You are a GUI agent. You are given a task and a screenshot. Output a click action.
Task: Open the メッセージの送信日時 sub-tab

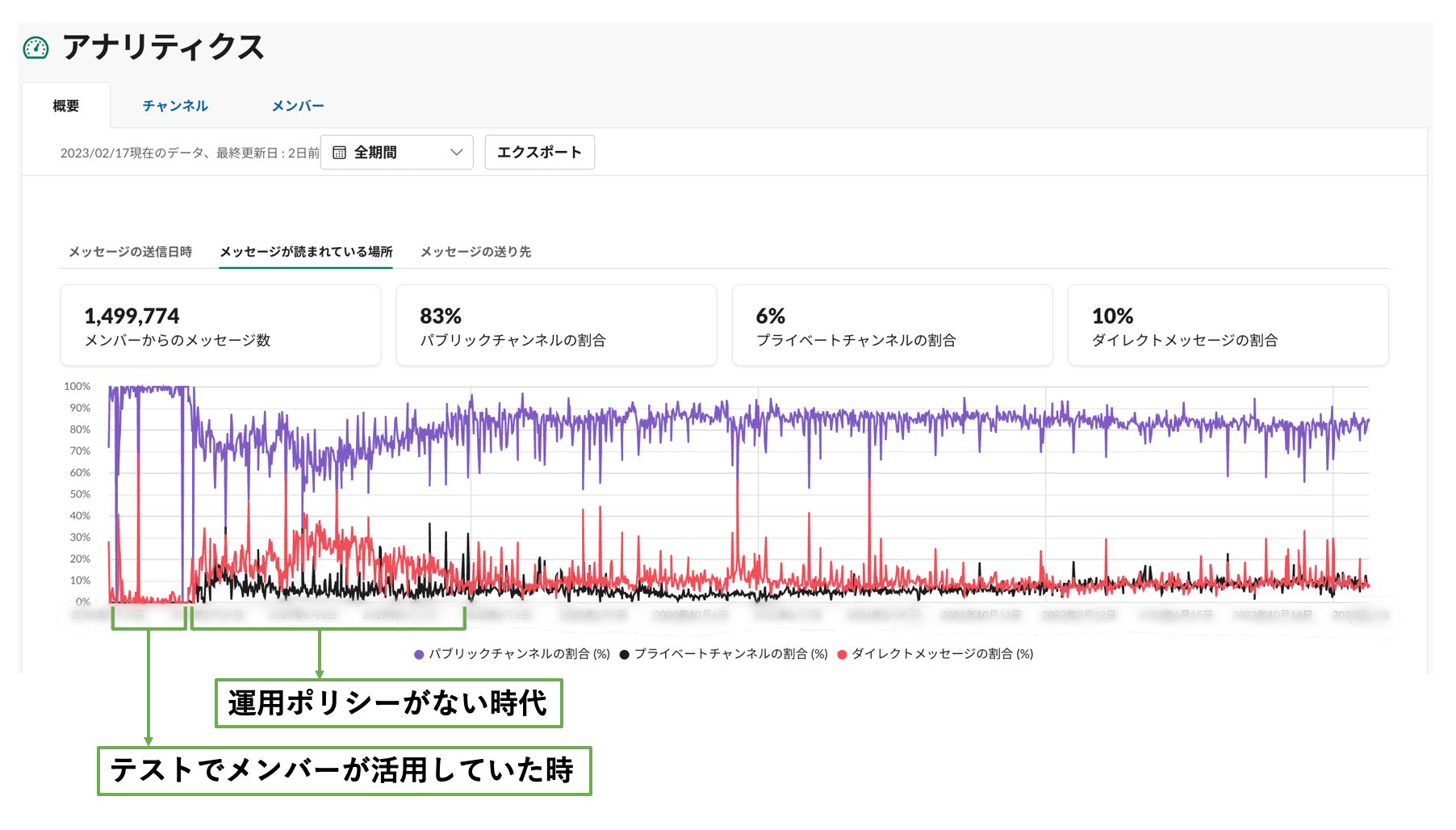(x=131, y=252)
